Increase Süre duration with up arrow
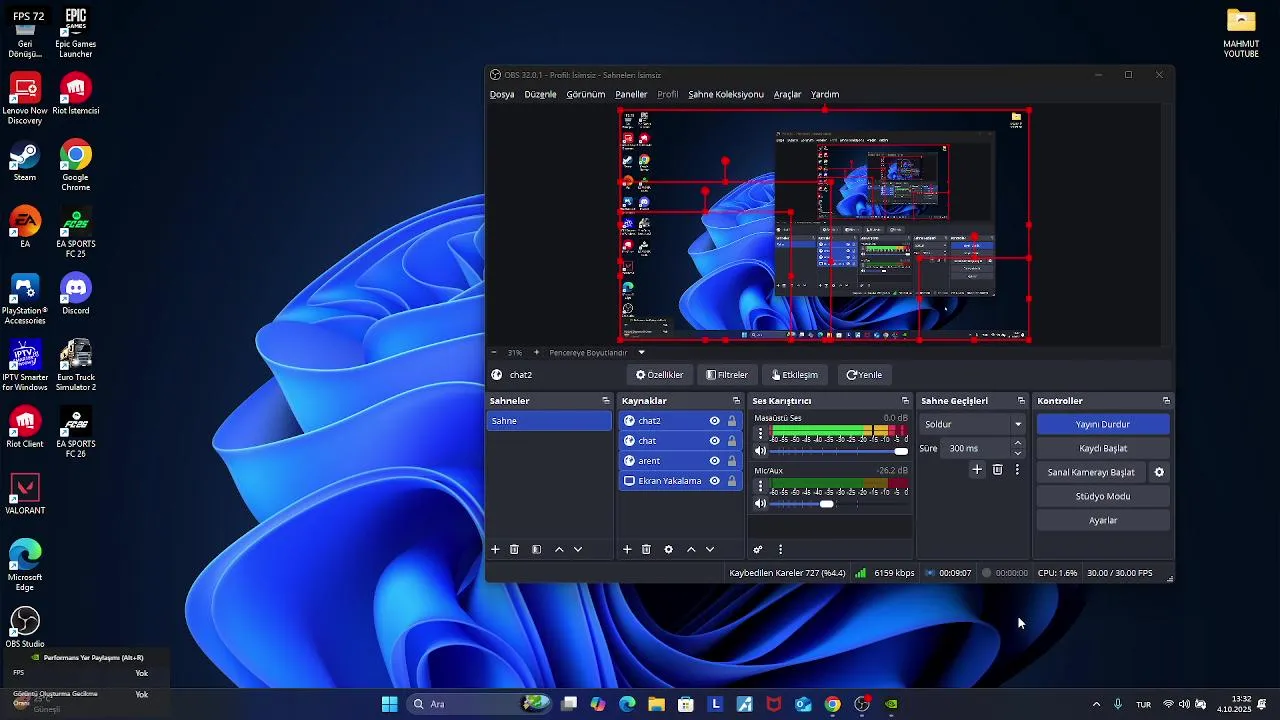The image size is (1280, 720). click(x=1018, y=443)
